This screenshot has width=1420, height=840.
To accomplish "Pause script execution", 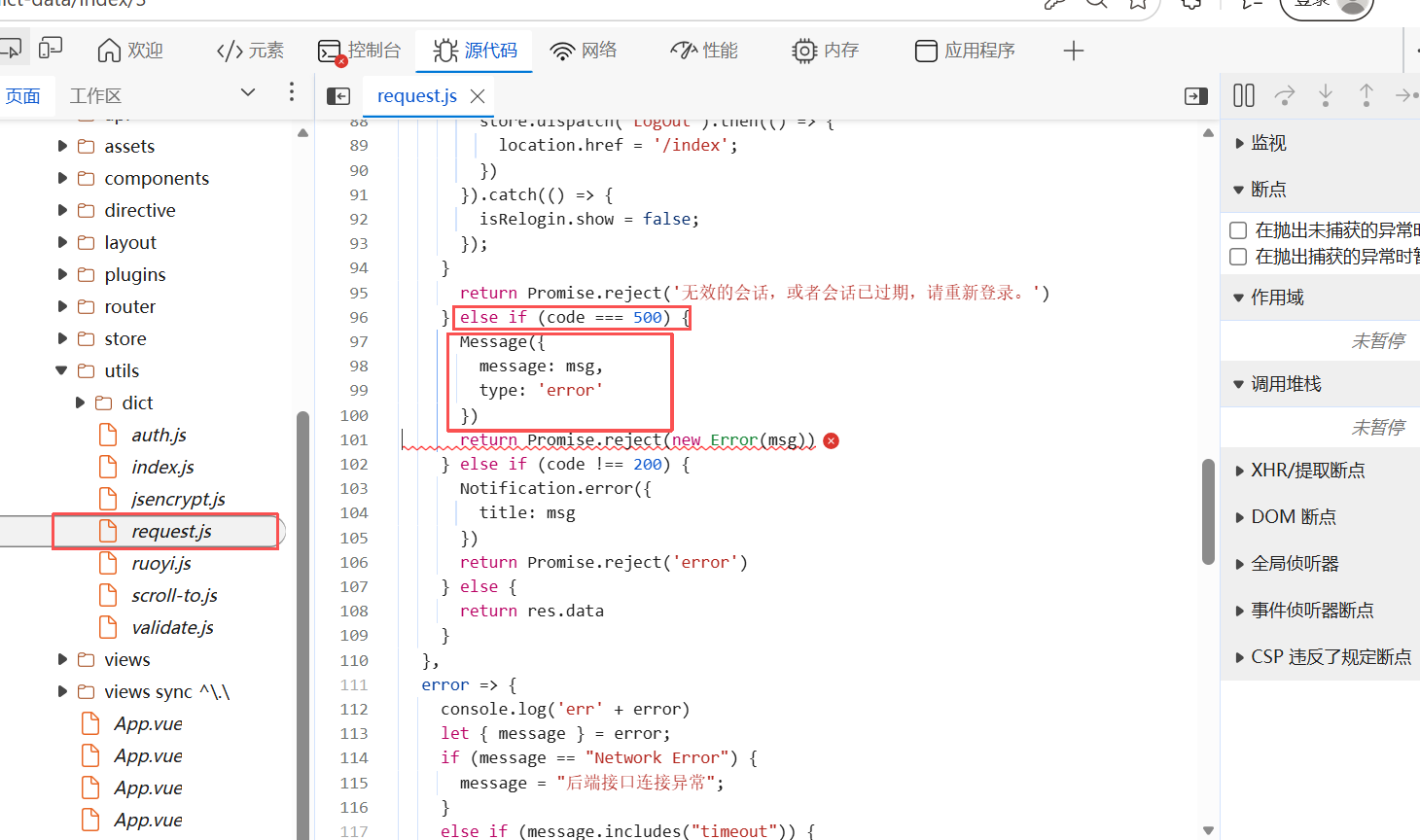I will pyautogui.click(x=1244, y=95).
